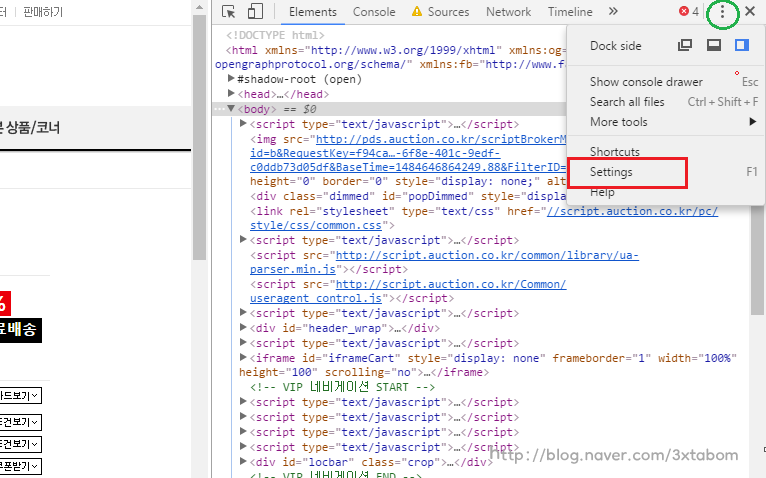Click the Elements panel vertical scrollbar
The width and height of the screenshot is (766, 478).
point(758,259)
